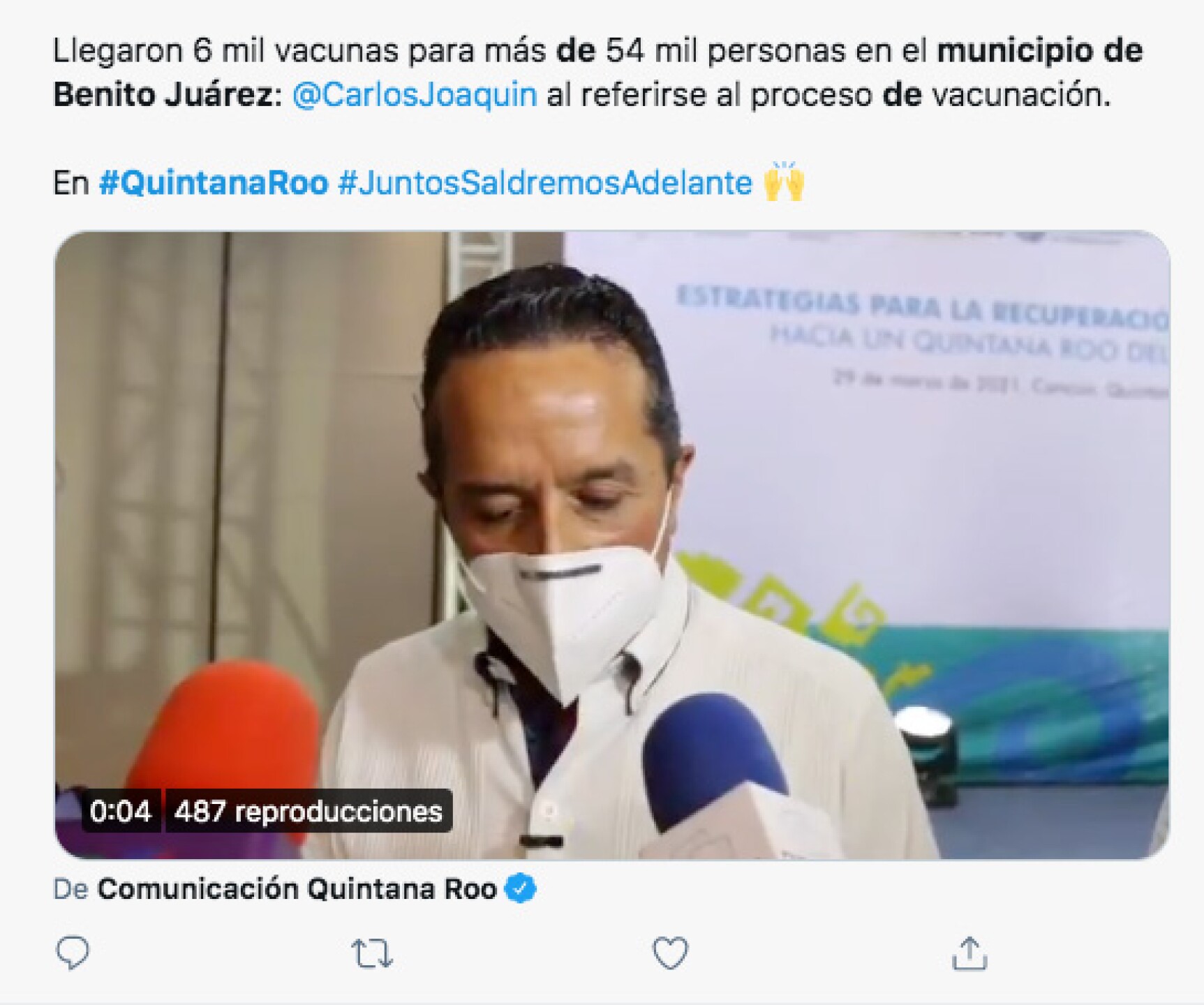Click the 0:04 video time badge
The width and height of the screenshot is (1204, 1005).
(121, 811)
